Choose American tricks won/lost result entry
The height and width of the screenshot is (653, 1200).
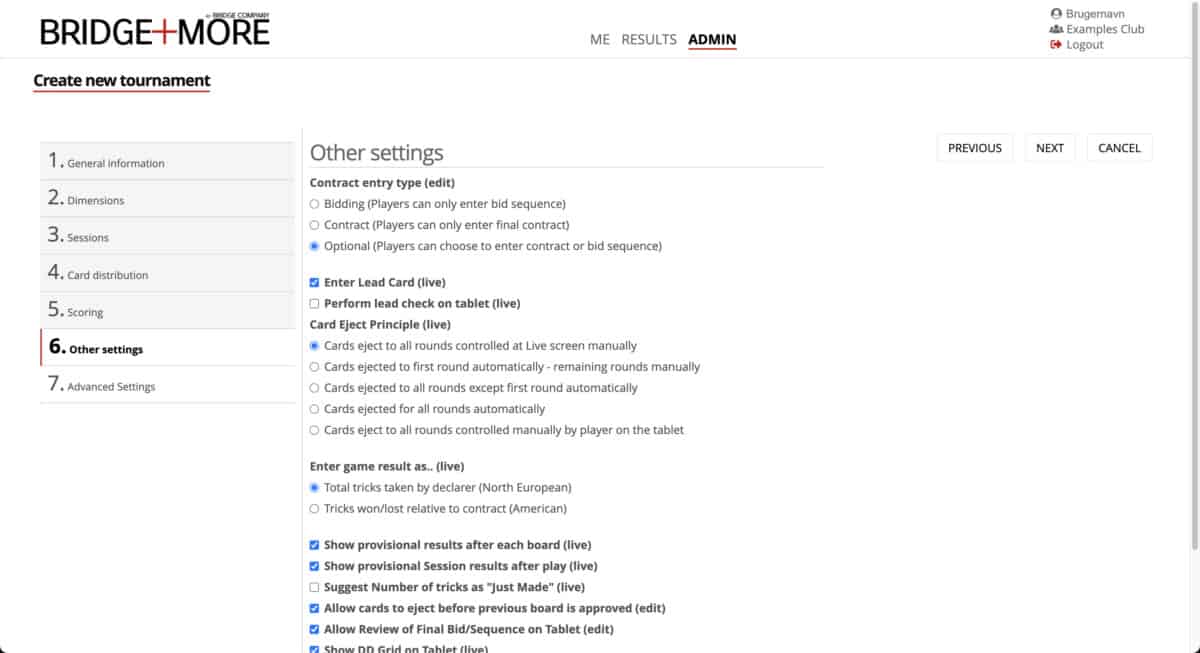(315, 509)
